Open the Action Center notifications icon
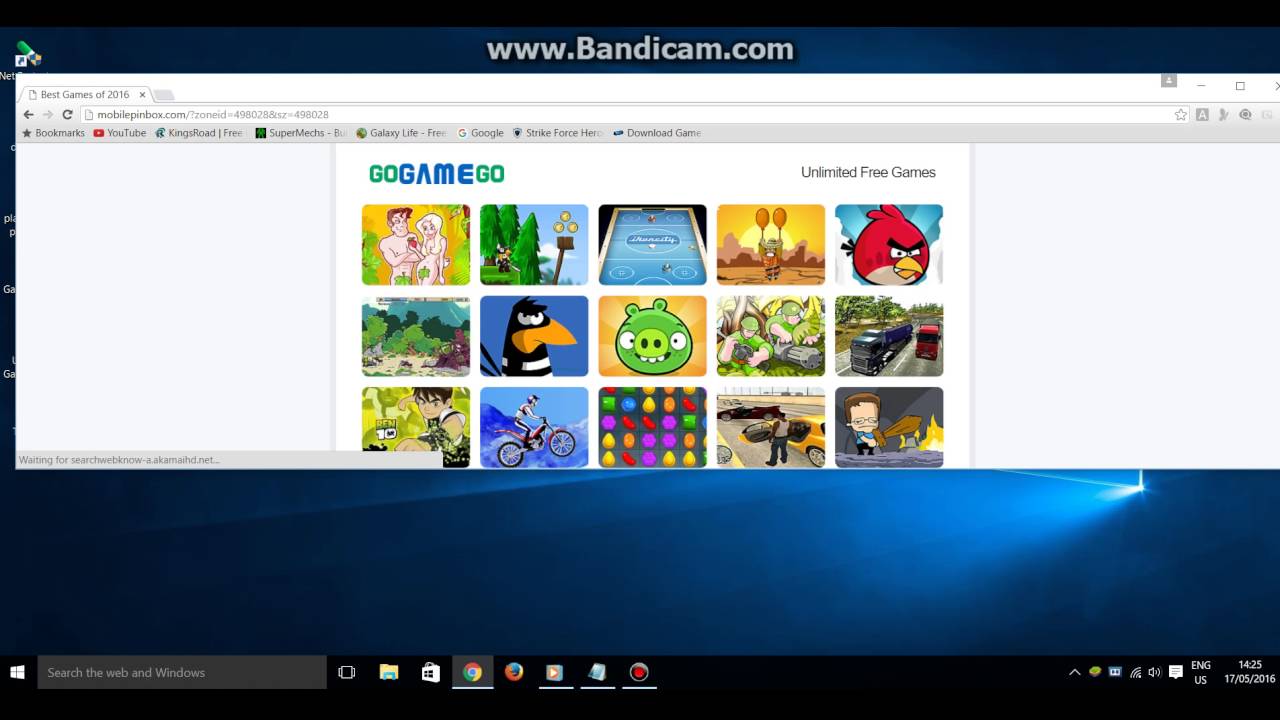Screen dimensions: 1280x720 1176,672
